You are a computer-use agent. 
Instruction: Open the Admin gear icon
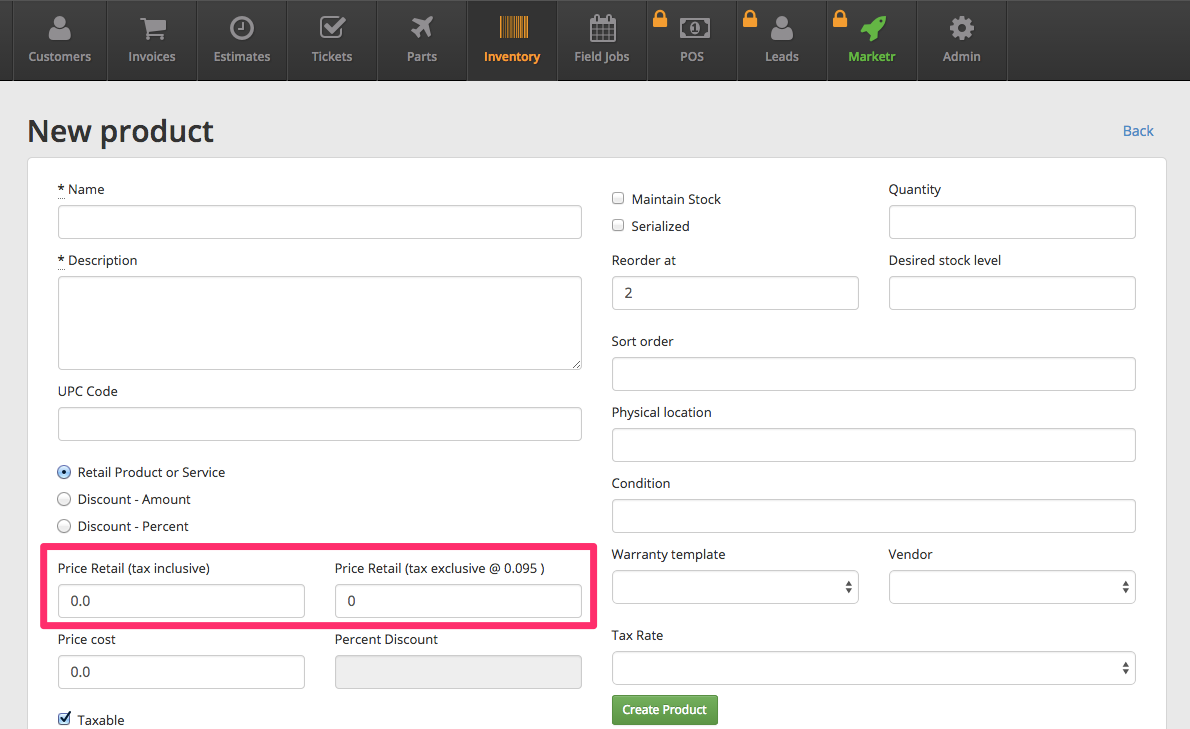962,28
